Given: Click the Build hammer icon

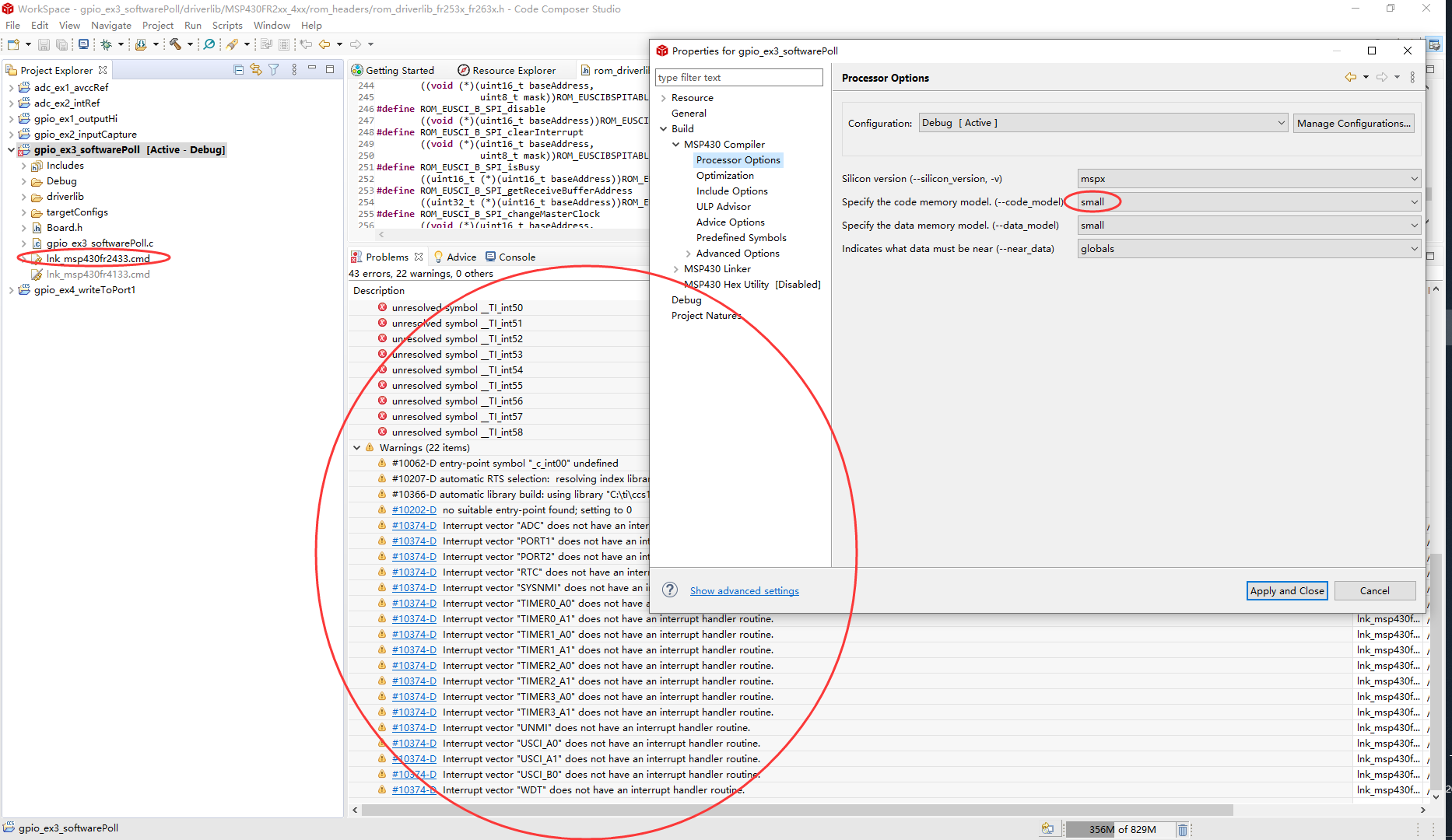Looking at the screenshot, I should coord(176,44).
